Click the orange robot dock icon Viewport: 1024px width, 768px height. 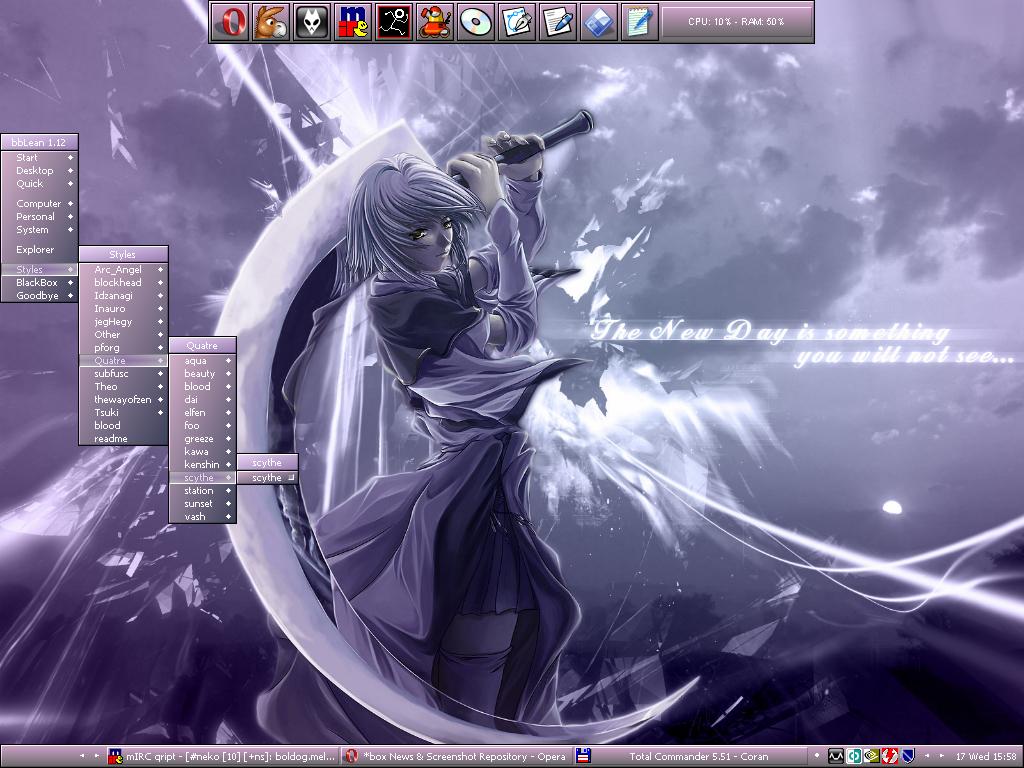coord(435,22)
